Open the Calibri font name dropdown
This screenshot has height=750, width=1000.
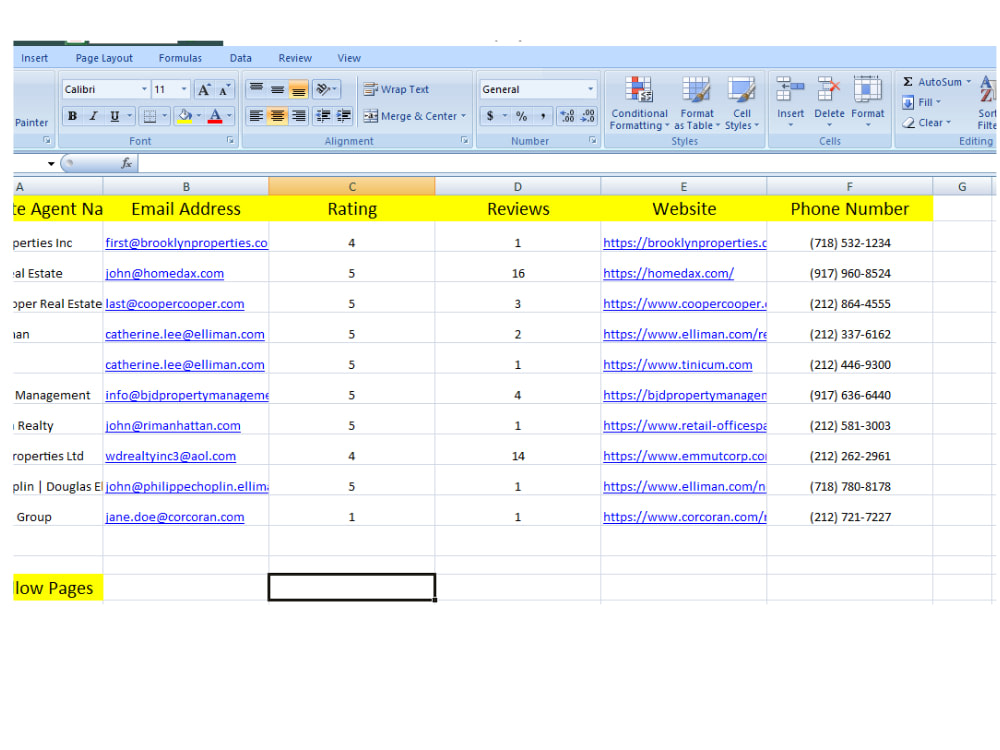(144, 89)
